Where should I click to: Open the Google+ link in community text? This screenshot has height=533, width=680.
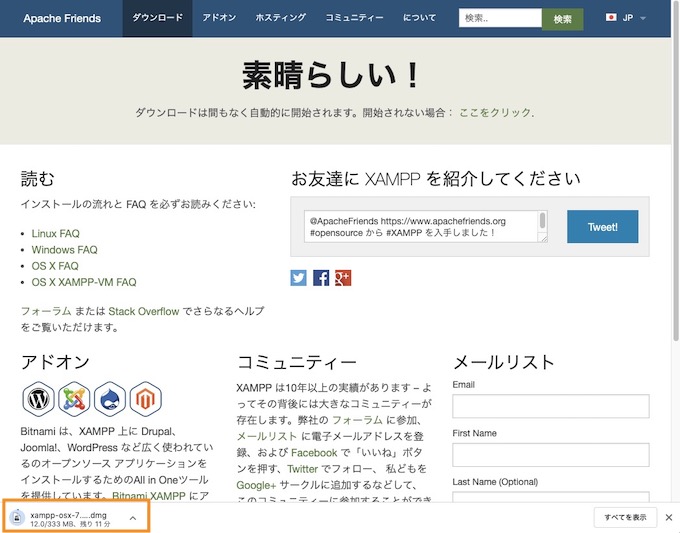coord(256,485)
